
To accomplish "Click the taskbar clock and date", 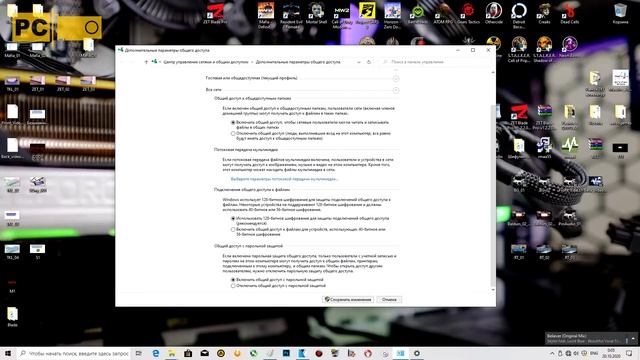I will tap(611, 353).
